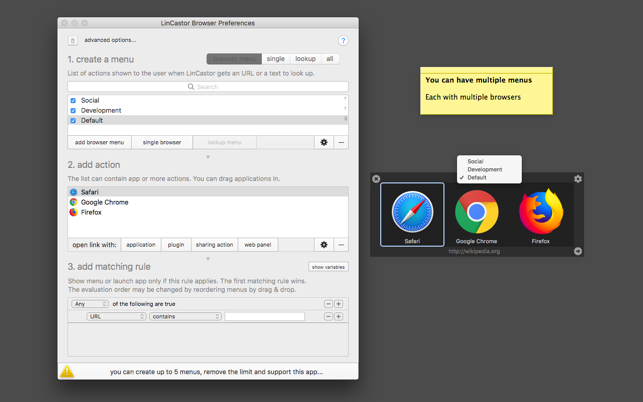Remove the 'Any of the following' rule group
The width and height of the screenshot is (643, 402).
(x=328, y=304)
